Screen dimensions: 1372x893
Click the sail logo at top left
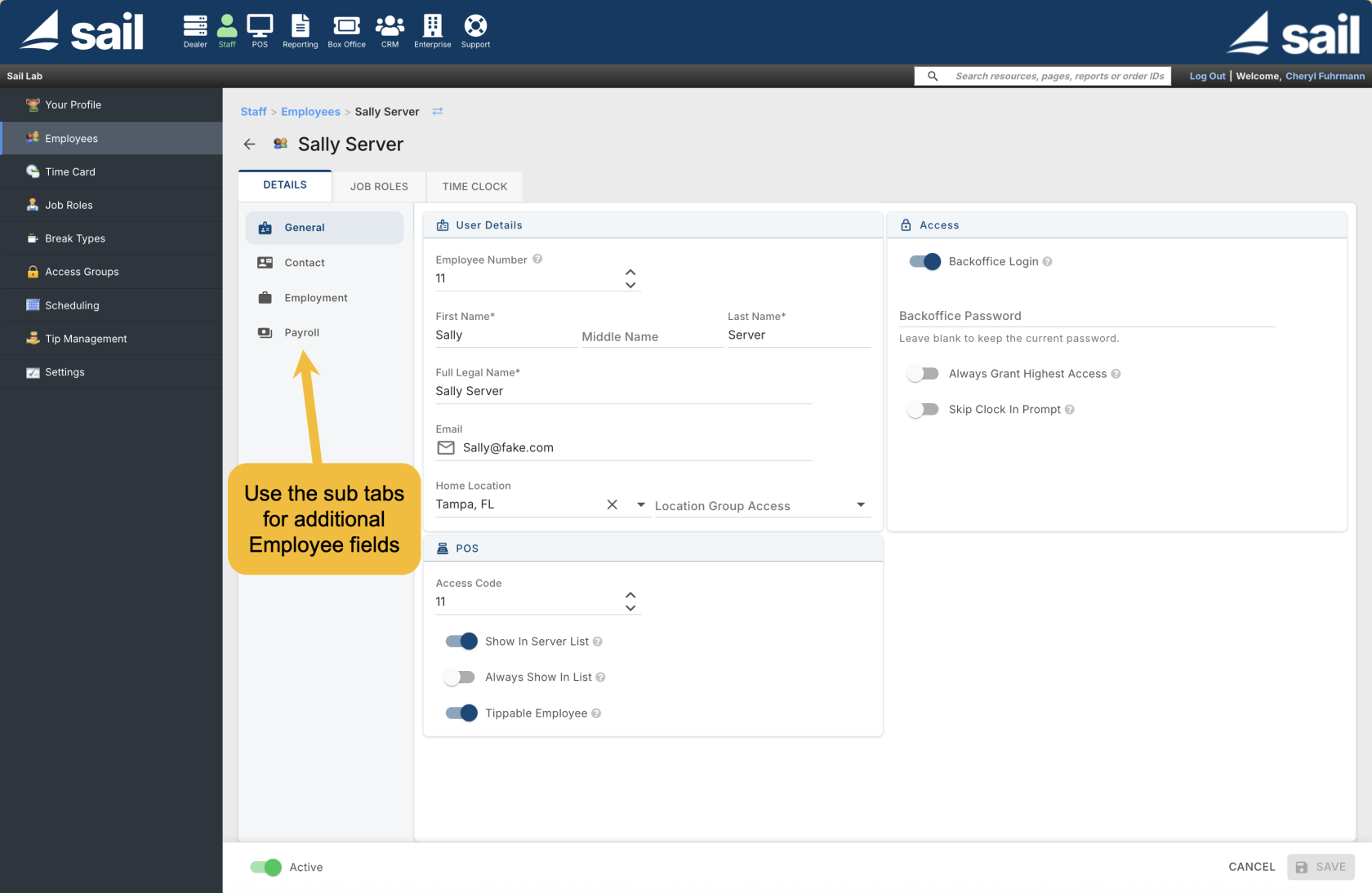(x=82, y=31)
